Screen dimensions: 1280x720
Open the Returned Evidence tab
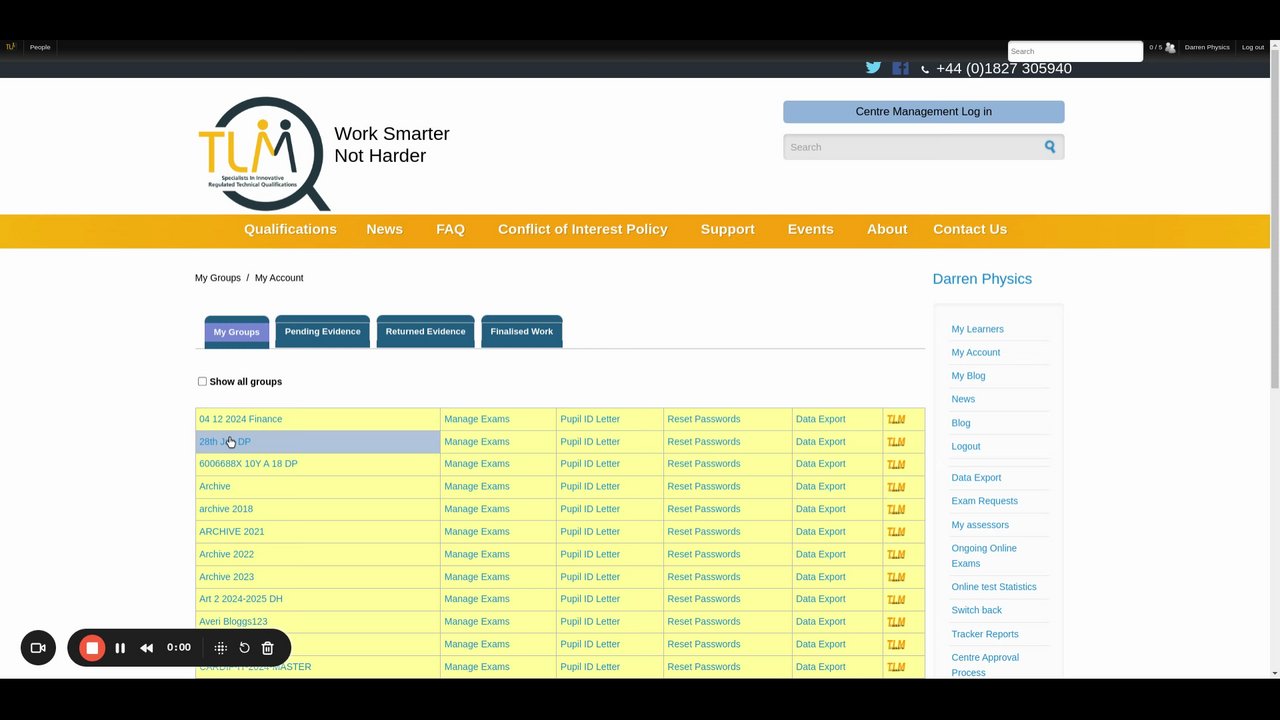tap(425, 331)
